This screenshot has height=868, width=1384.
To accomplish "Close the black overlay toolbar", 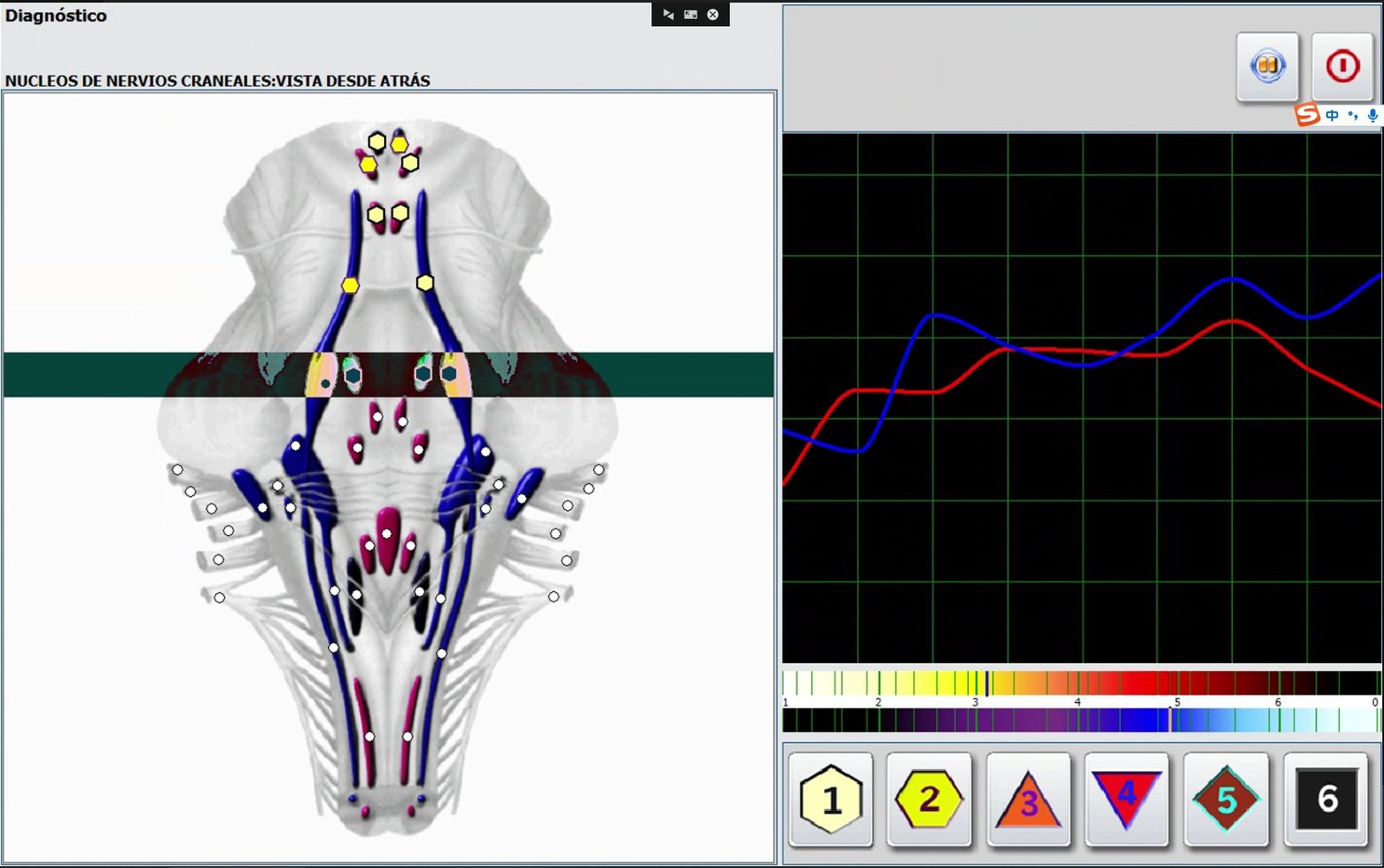I will (713, 15).
